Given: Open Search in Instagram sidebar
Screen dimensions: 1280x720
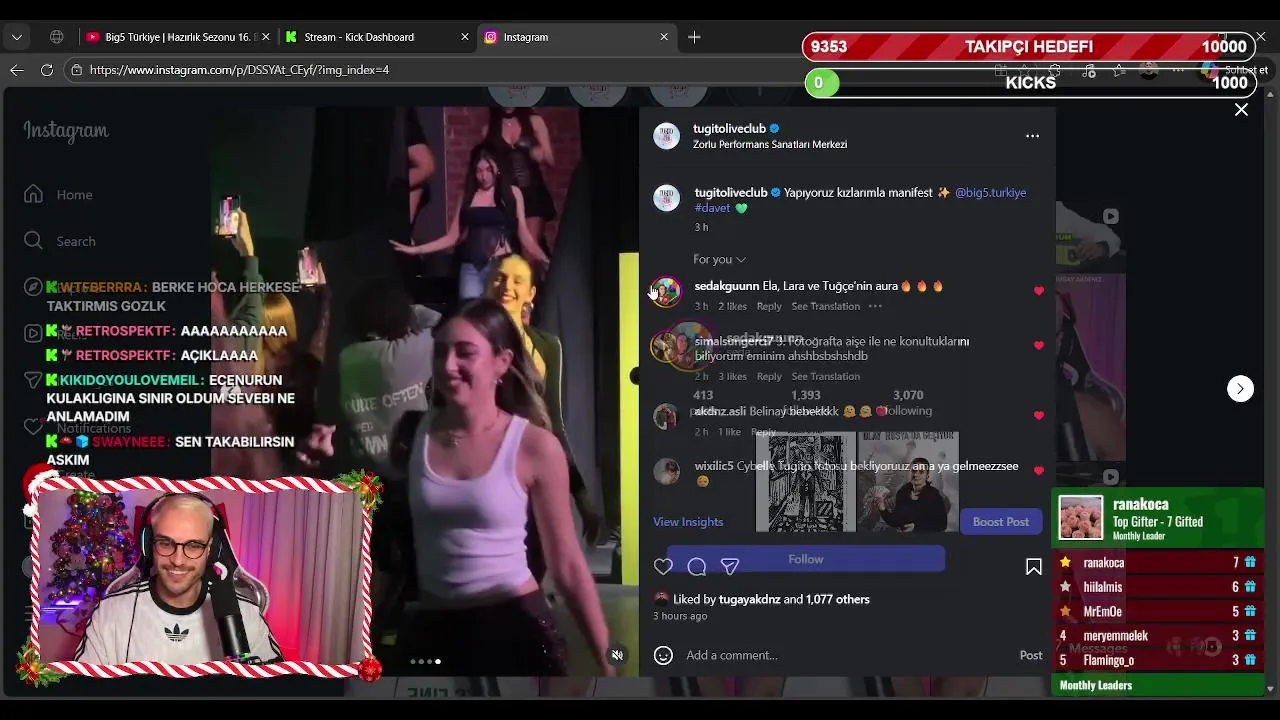Looking at the screenshot, I should [x=76, y=241].
